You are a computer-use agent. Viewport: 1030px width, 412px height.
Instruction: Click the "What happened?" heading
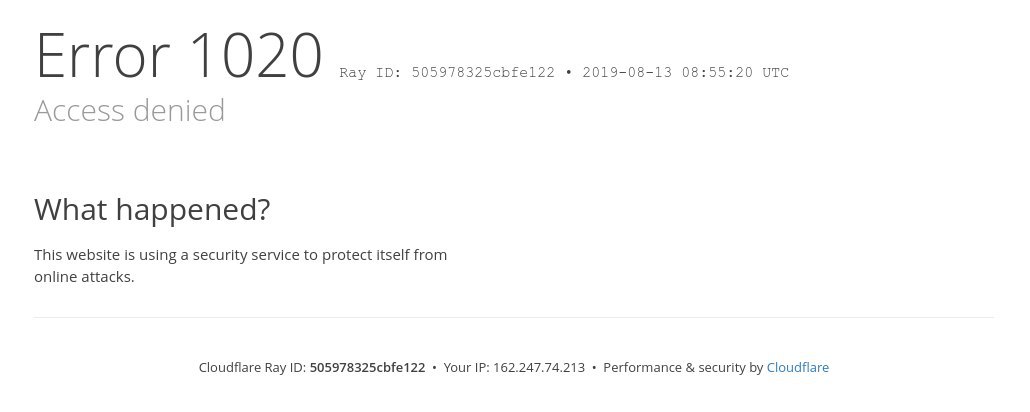pos(152,210)
